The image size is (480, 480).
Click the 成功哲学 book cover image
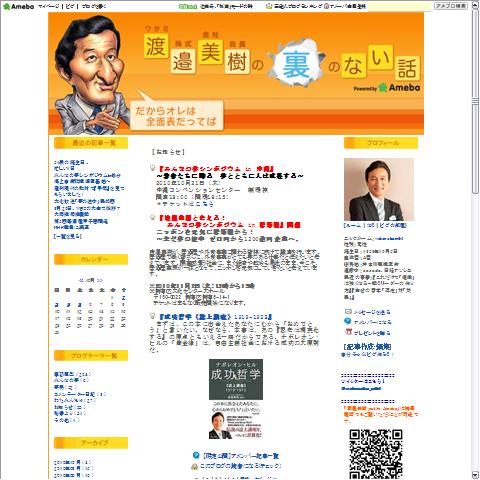(236, 399)
